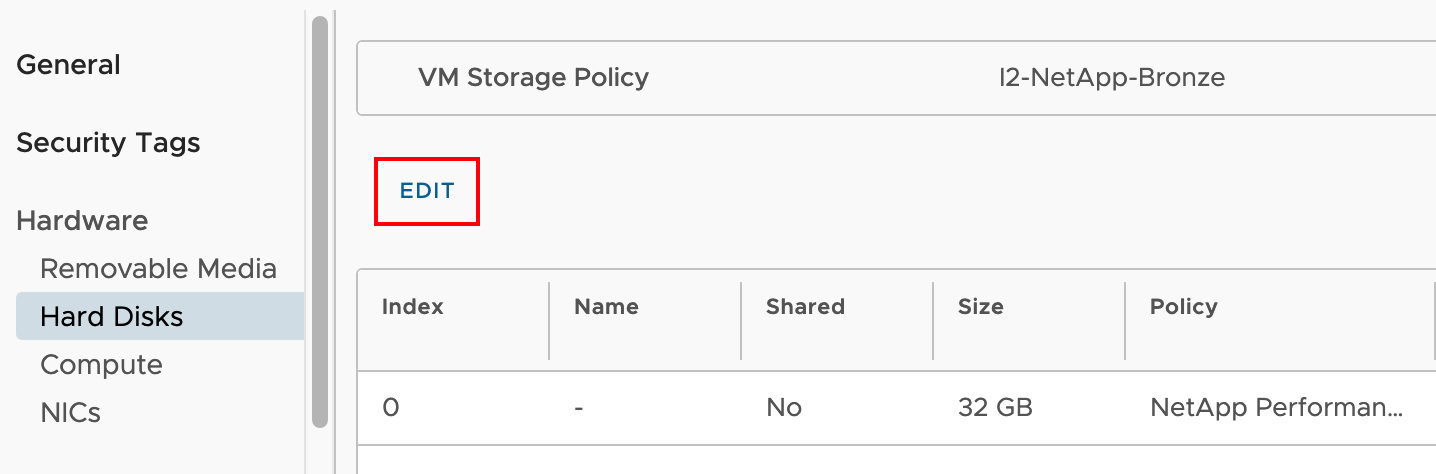Select the hard disk row with index 0
Screen dimensions: 1436x474
[391, 408]
